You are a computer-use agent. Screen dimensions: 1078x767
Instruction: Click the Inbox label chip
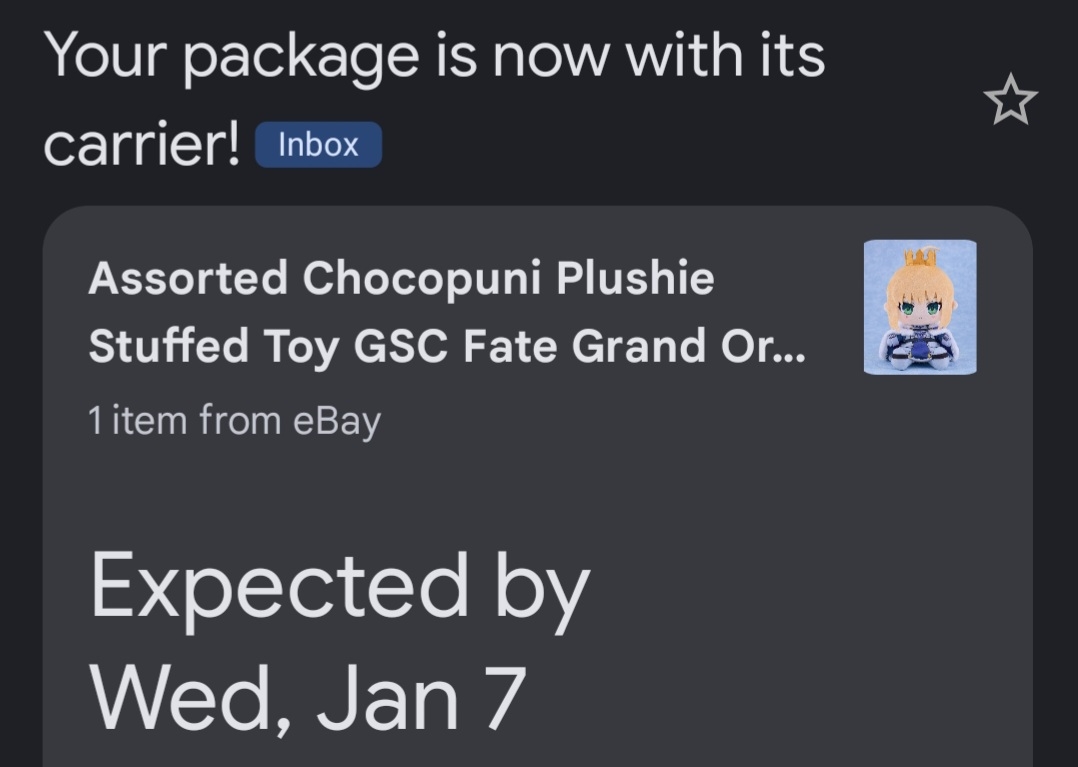[318, 145]
